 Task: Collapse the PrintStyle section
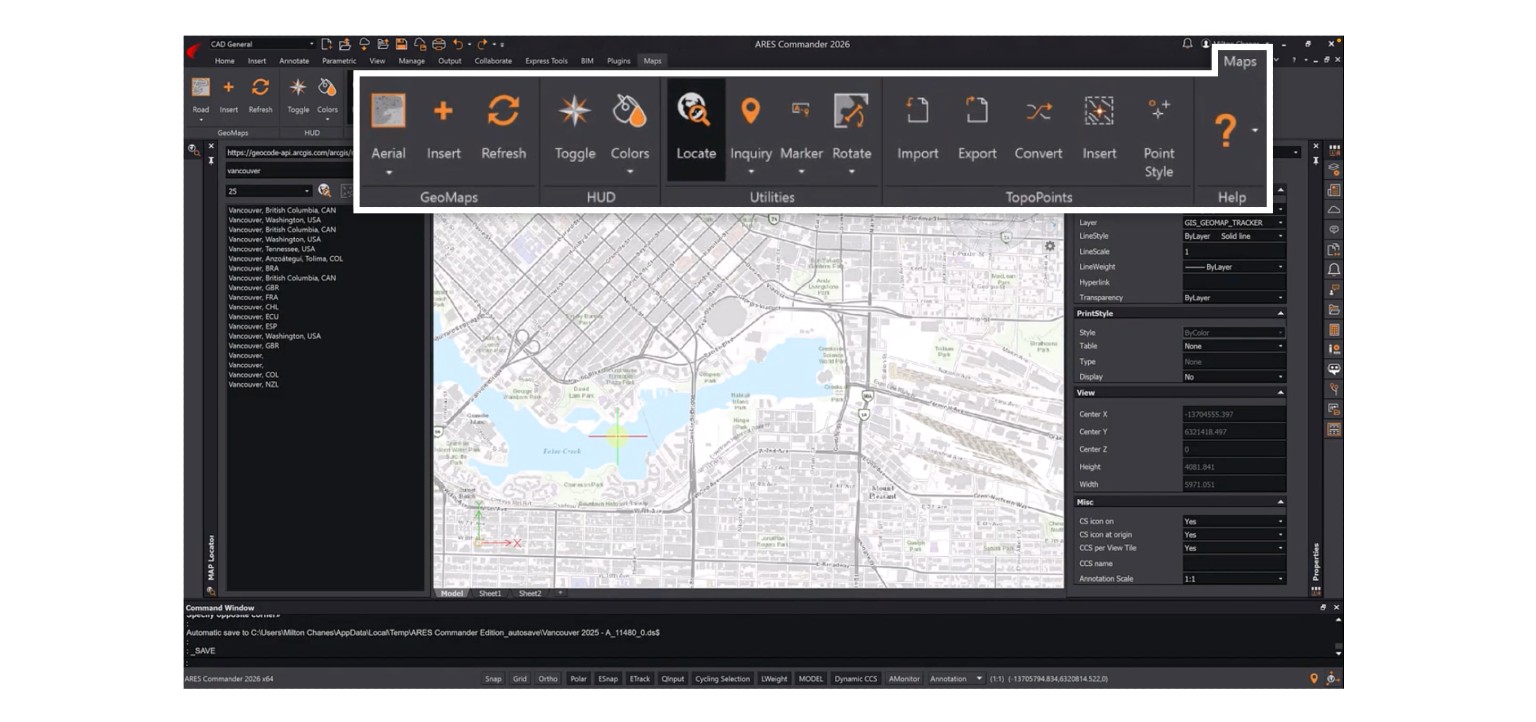pos(1280,314)
